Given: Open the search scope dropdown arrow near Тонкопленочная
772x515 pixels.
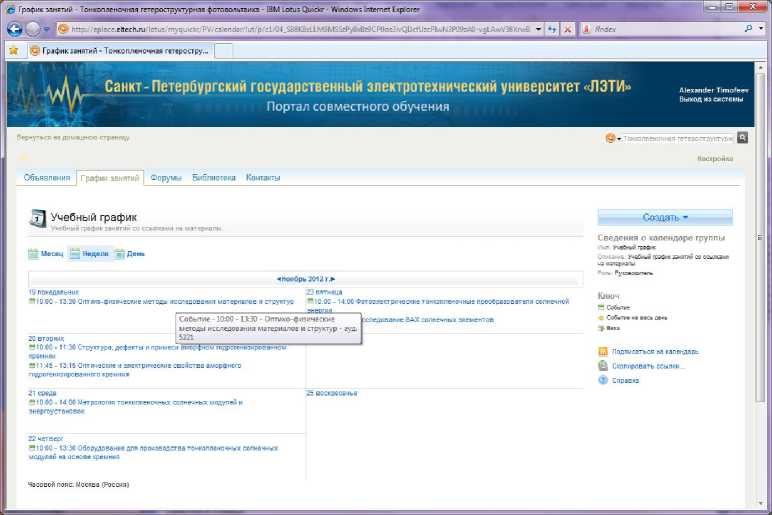Looking at the screenshot, I should click(618, 138).
